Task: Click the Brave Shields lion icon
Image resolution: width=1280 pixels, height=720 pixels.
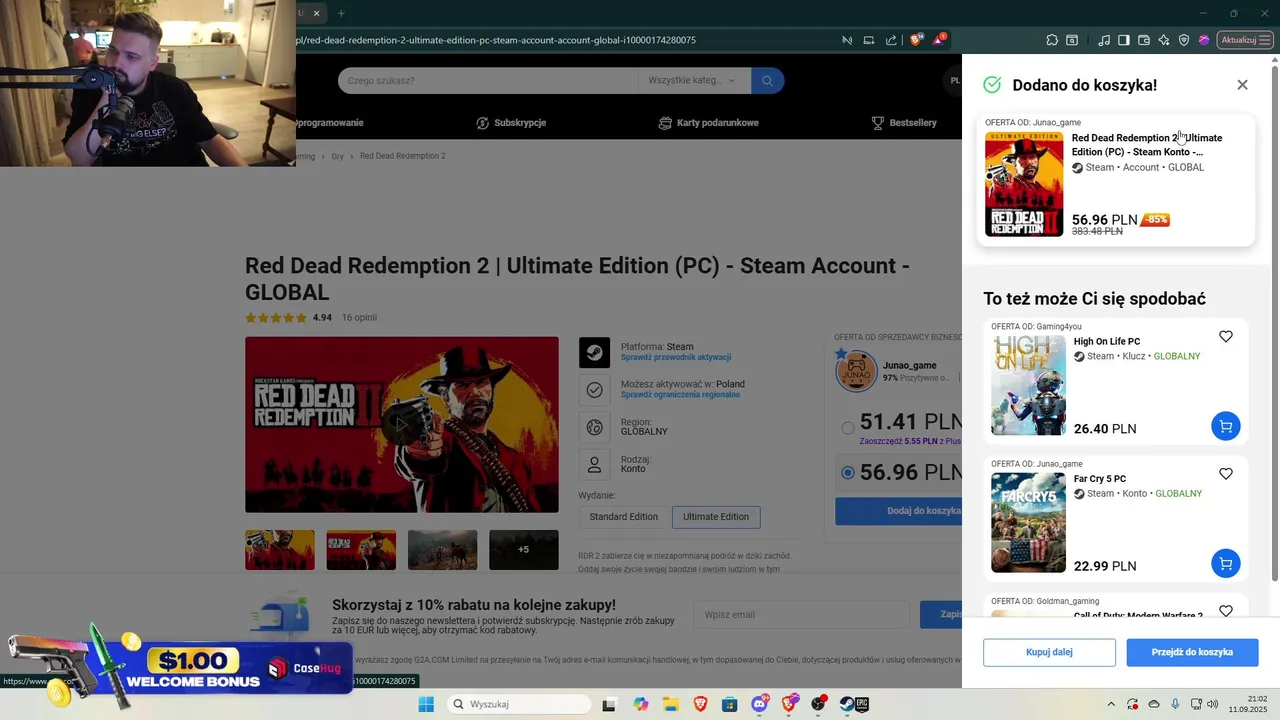Action: click(916, 40)
